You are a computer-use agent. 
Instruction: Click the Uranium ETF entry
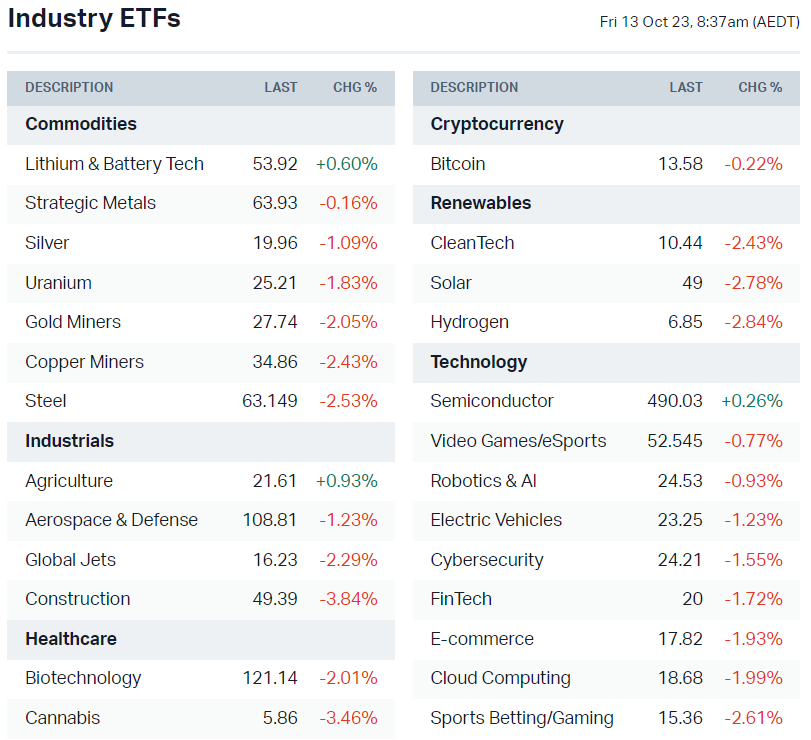click(x=58, y=283)
